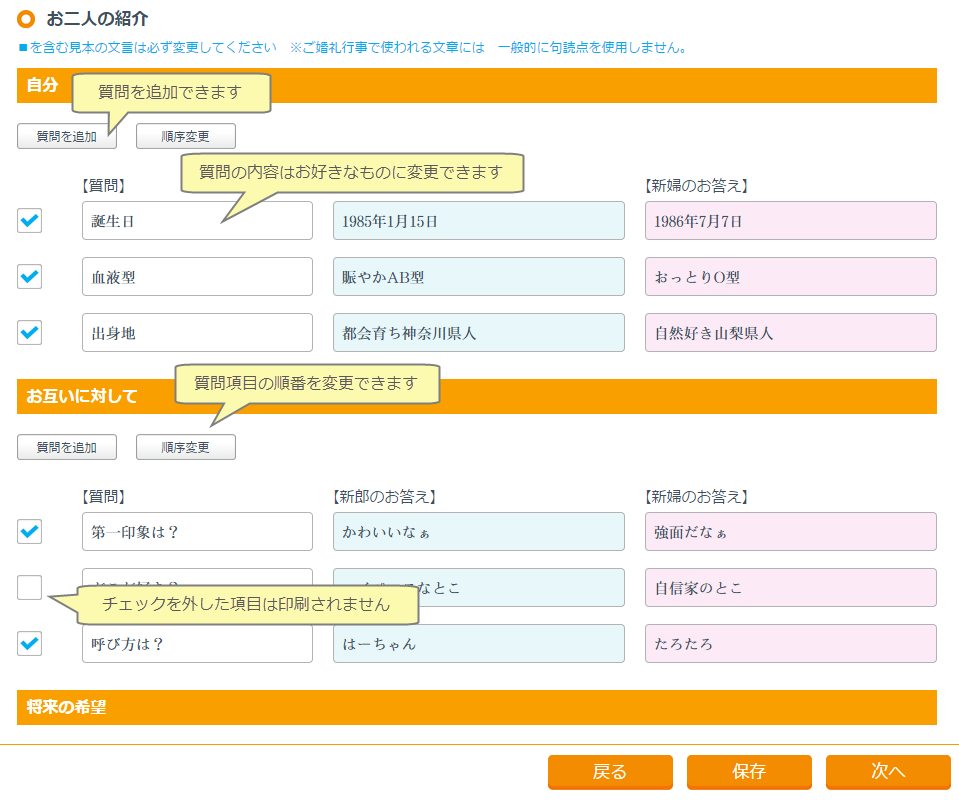Uncheck the 血液型 row checkbox
Image resolution: width=959 pixels, height=800 pixels.
tap(30, 277)
